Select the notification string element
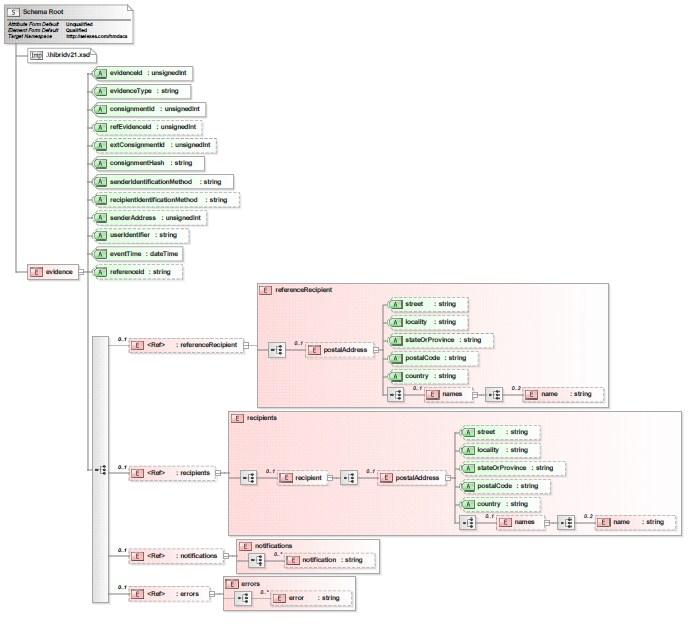Image resolution: width=689 pixels, height=627 pixels. [330, 560]
